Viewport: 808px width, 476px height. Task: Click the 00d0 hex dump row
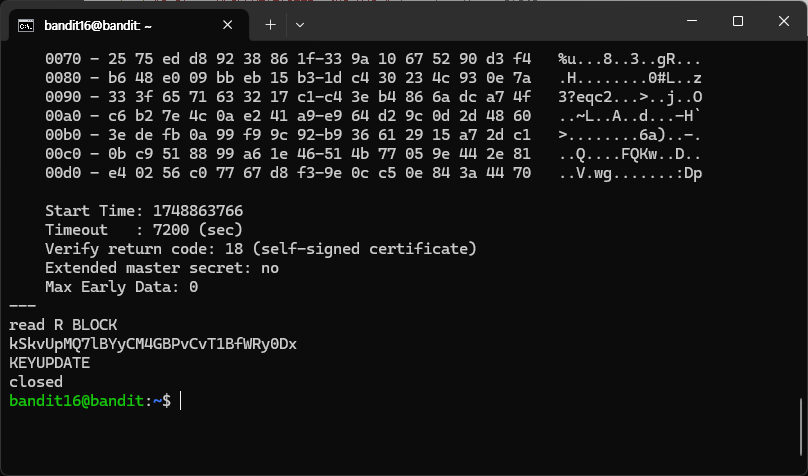(x=374, y=173)
